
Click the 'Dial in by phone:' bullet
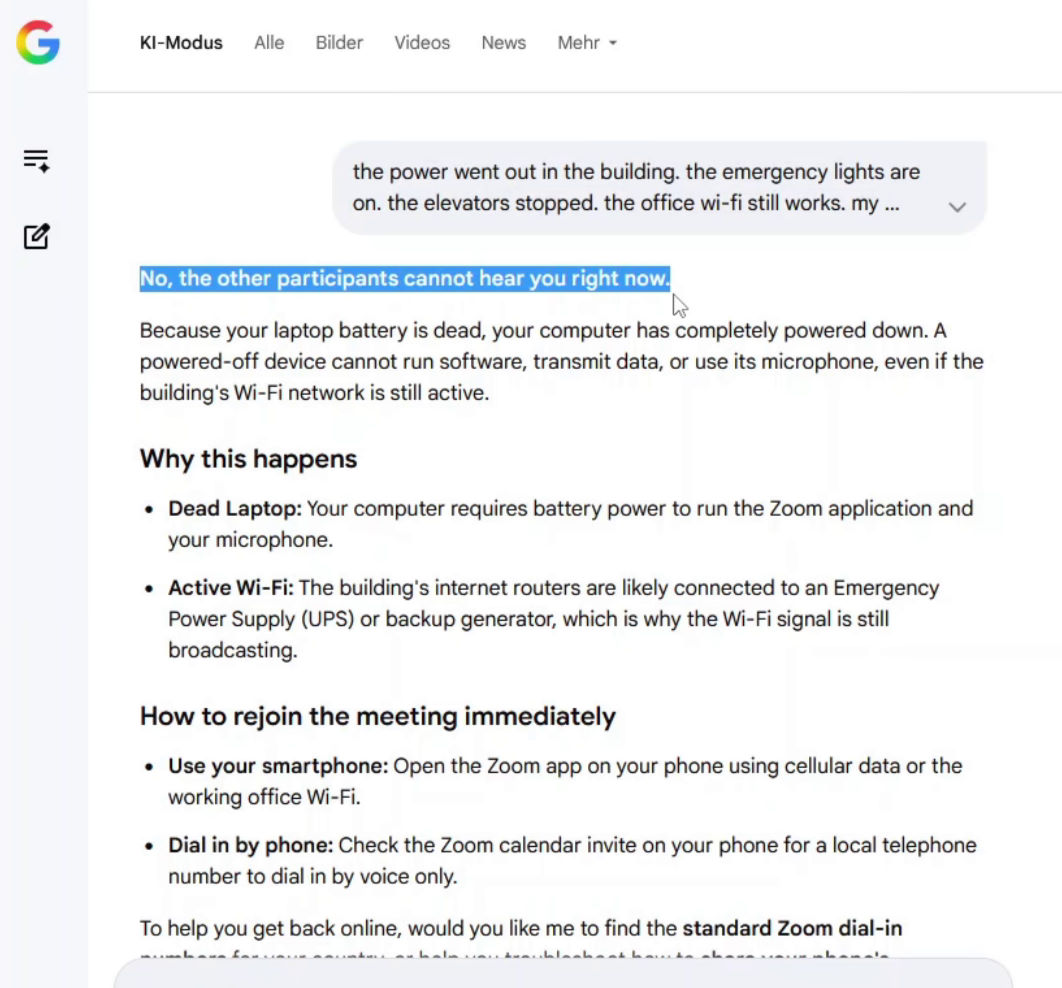pos(251,845)
